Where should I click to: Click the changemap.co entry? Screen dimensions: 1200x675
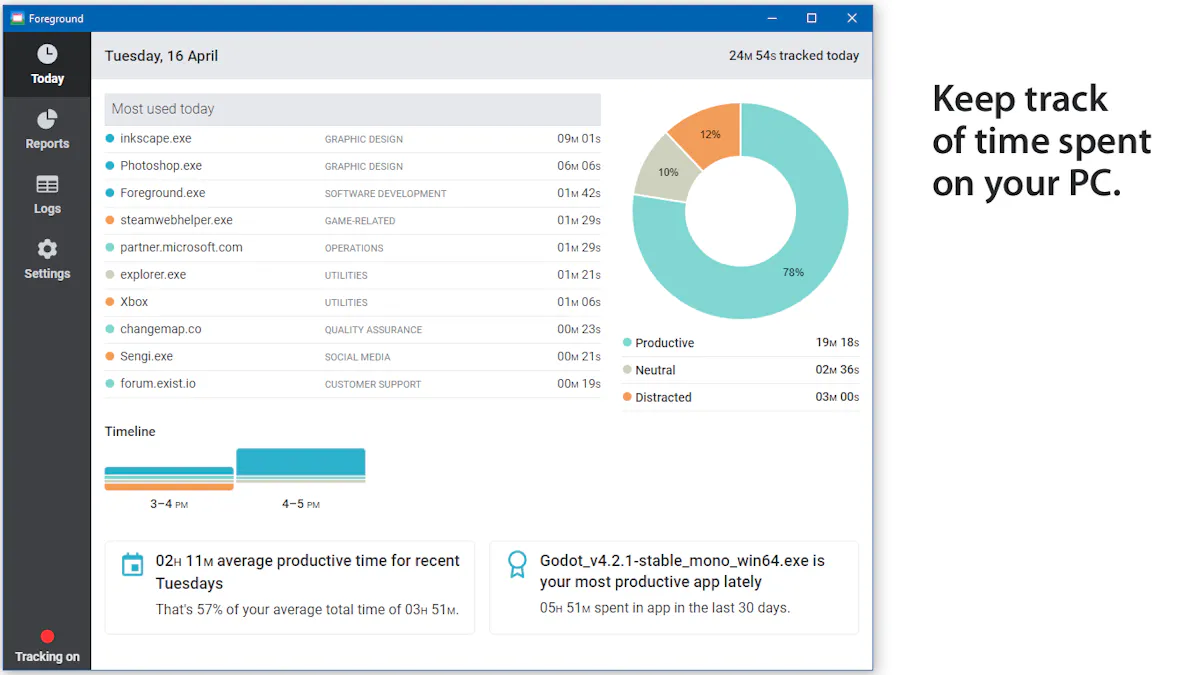click(353, 329)
